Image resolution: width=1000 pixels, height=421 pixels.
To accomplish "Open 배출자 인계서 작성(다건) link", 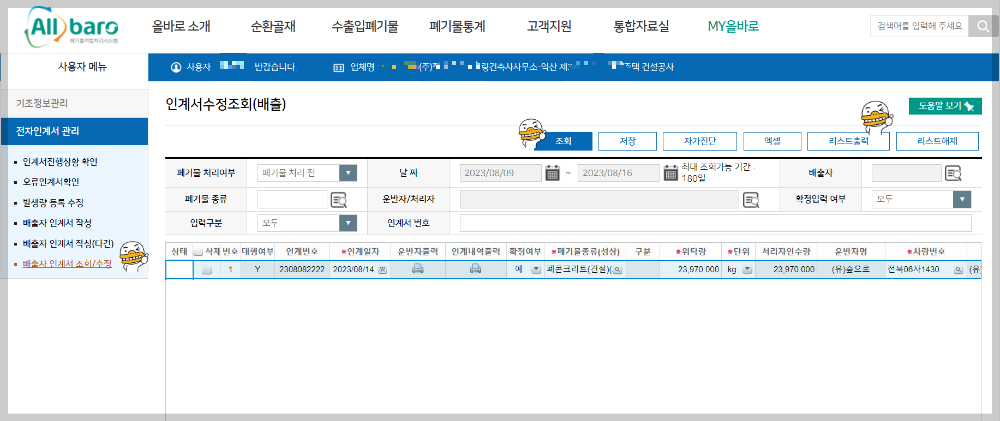I will 68,243.
